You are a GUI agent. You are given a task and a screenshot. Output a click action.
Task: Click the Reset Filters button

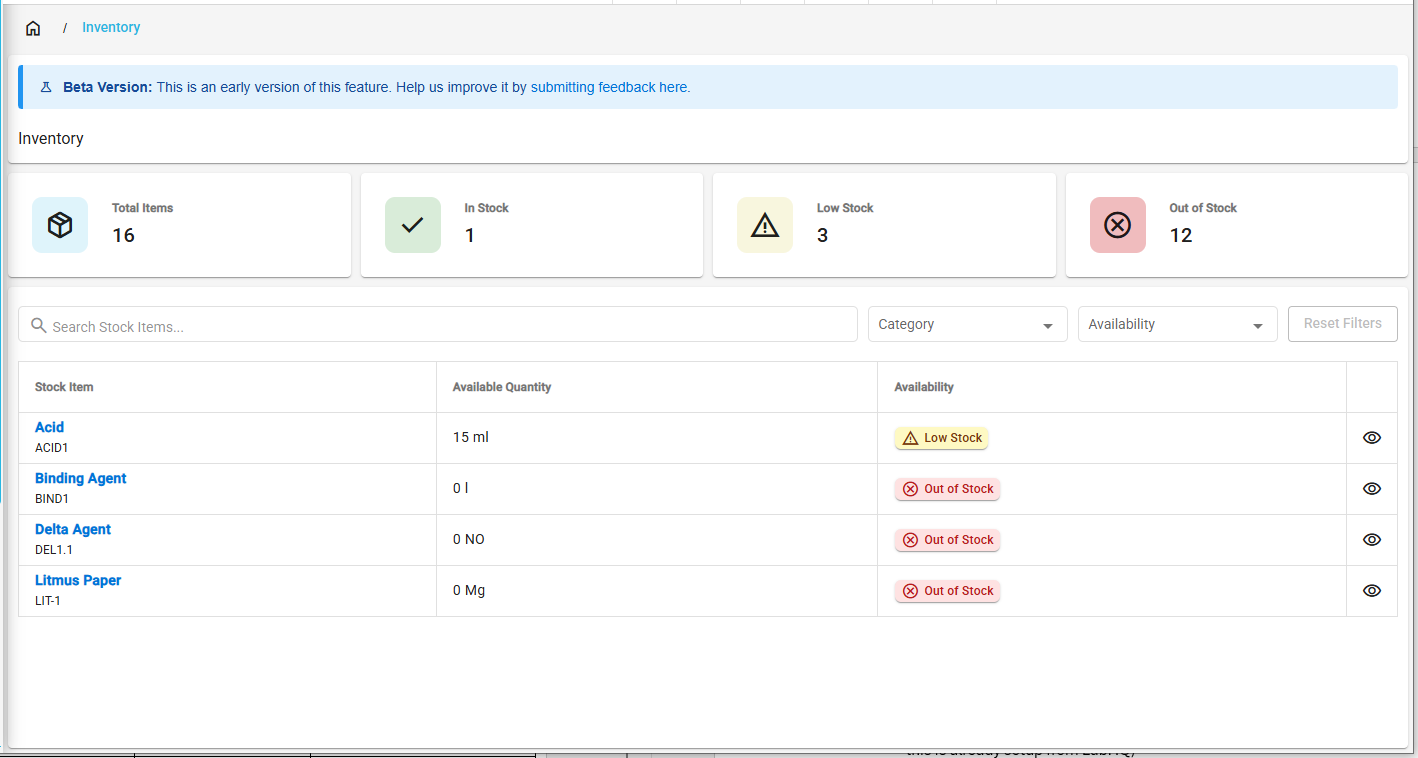(1343, 324)
